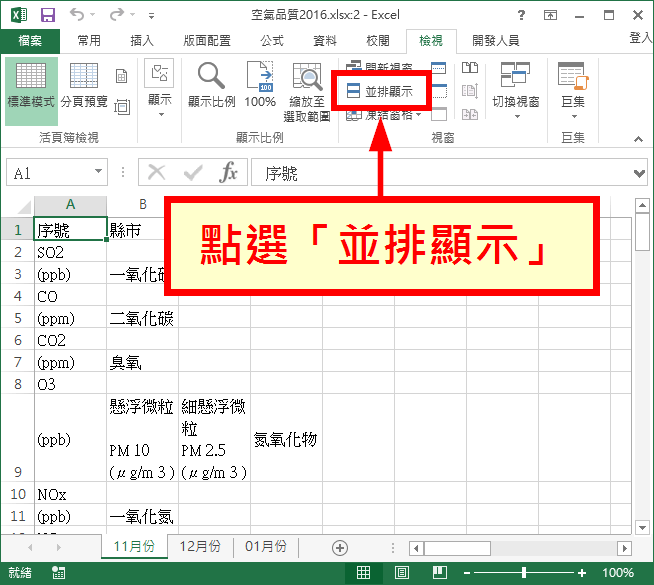
Task: Switch to Page Break Preview in status bar
Action: click(440, 572)
